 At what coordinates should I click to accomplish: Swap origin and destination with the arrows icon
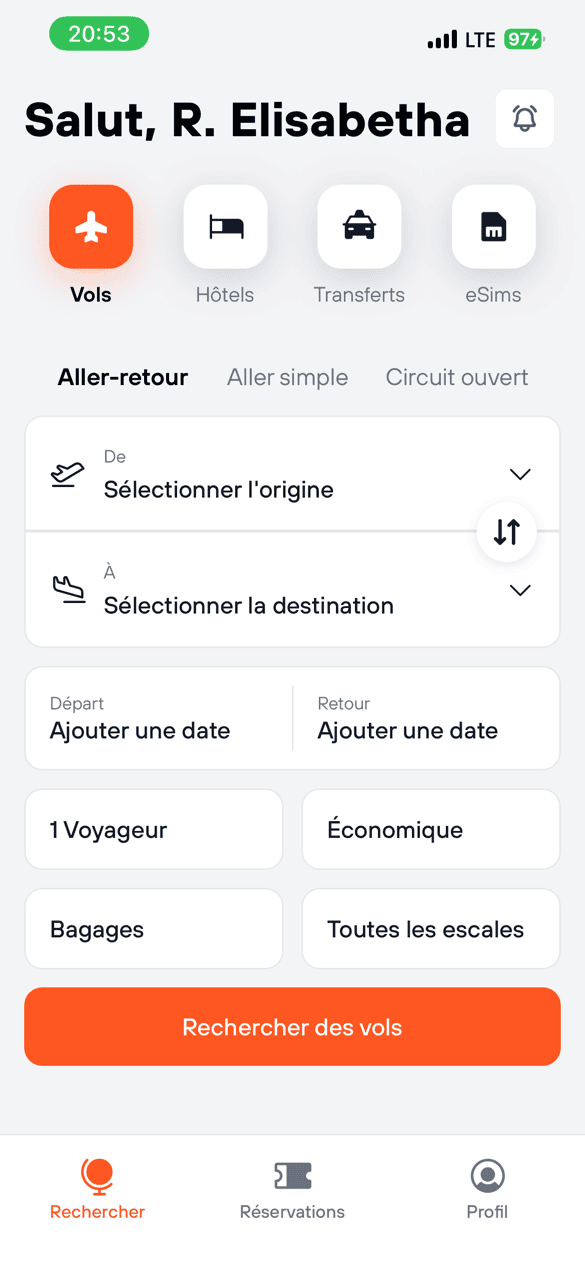pos(507,532)
